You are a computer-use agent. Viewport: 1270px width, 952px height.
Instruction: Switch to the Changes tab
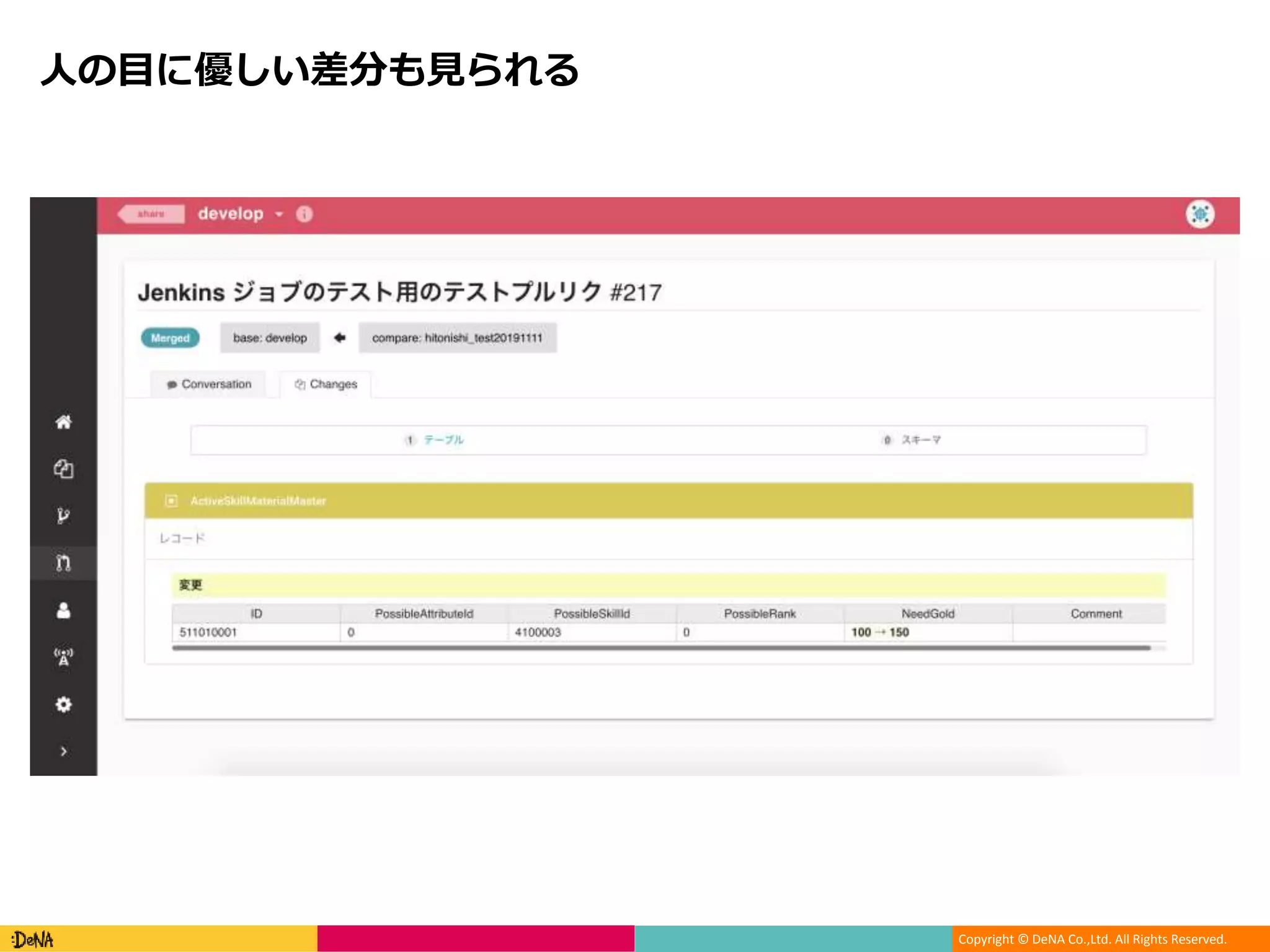tap(326, 384)
